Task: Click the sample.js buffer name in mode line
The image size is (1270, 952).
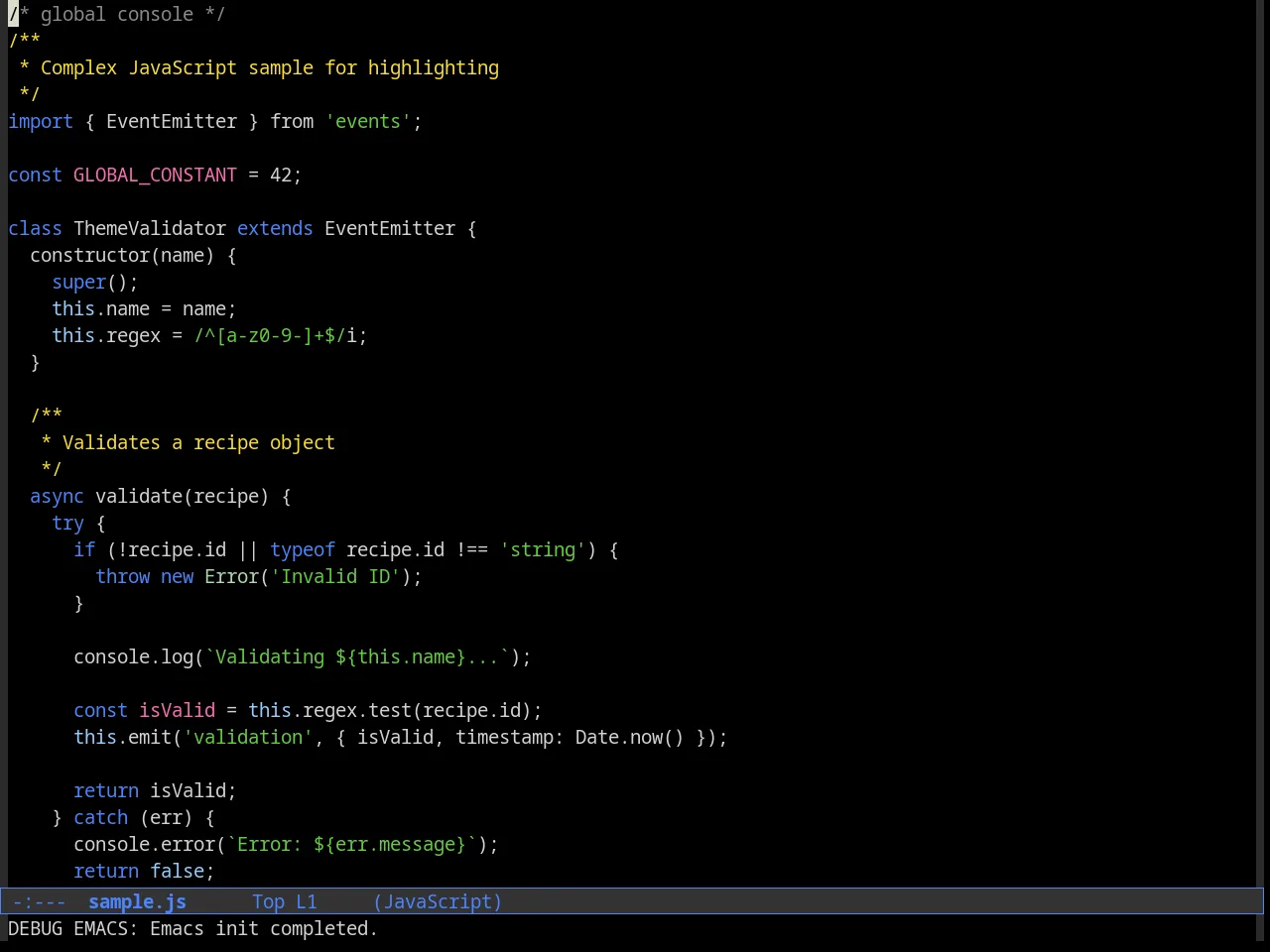Action: point(137,901)
